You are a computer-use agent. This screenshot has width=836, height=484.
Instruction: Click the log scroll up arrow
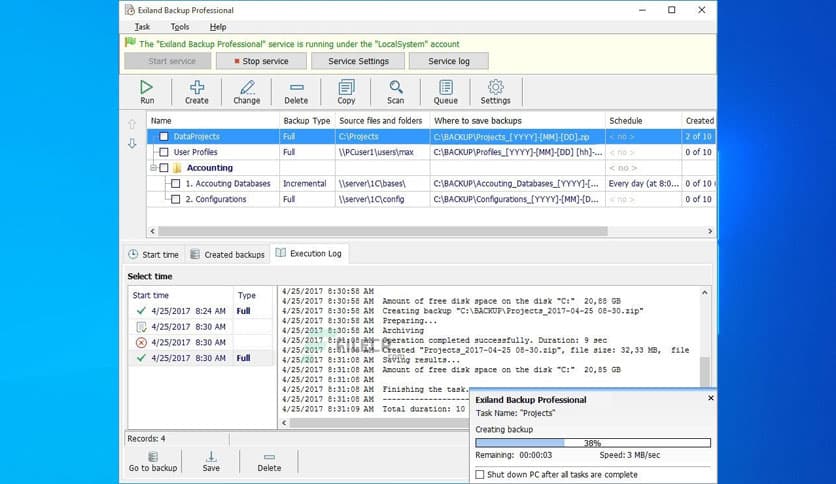click(705, 293)
